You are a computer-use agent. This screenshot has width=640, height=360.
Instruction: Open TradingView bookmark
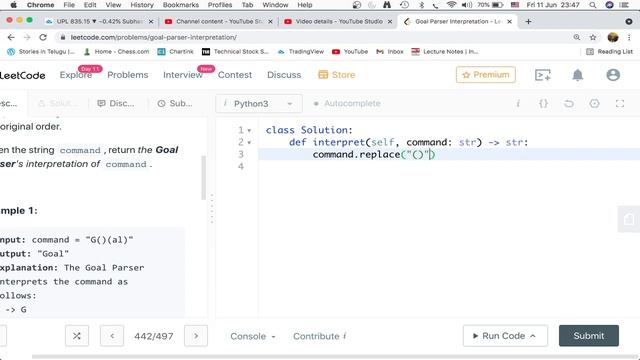point(301,51)
